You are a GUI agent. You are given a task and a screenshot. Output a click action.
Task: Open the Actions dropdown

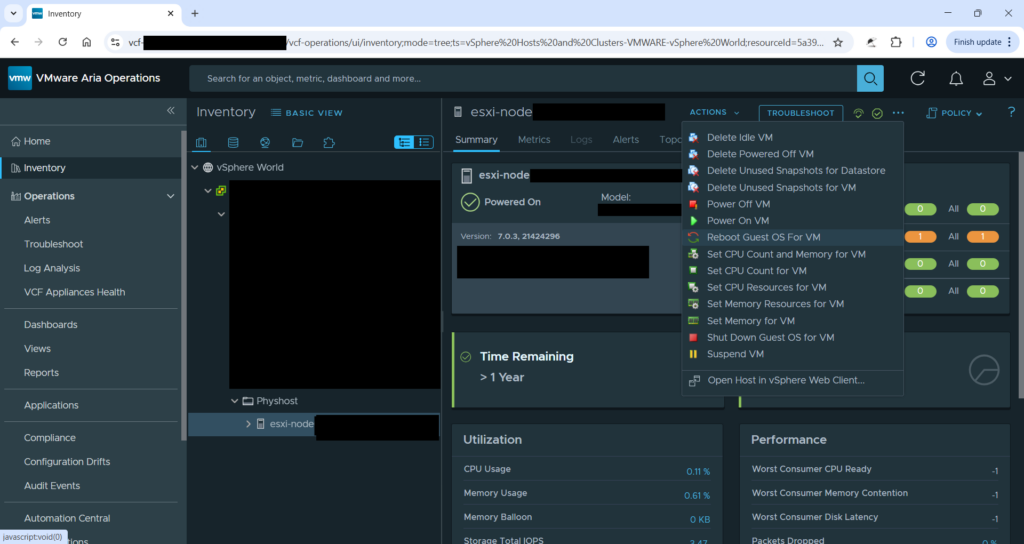point(714,112)
